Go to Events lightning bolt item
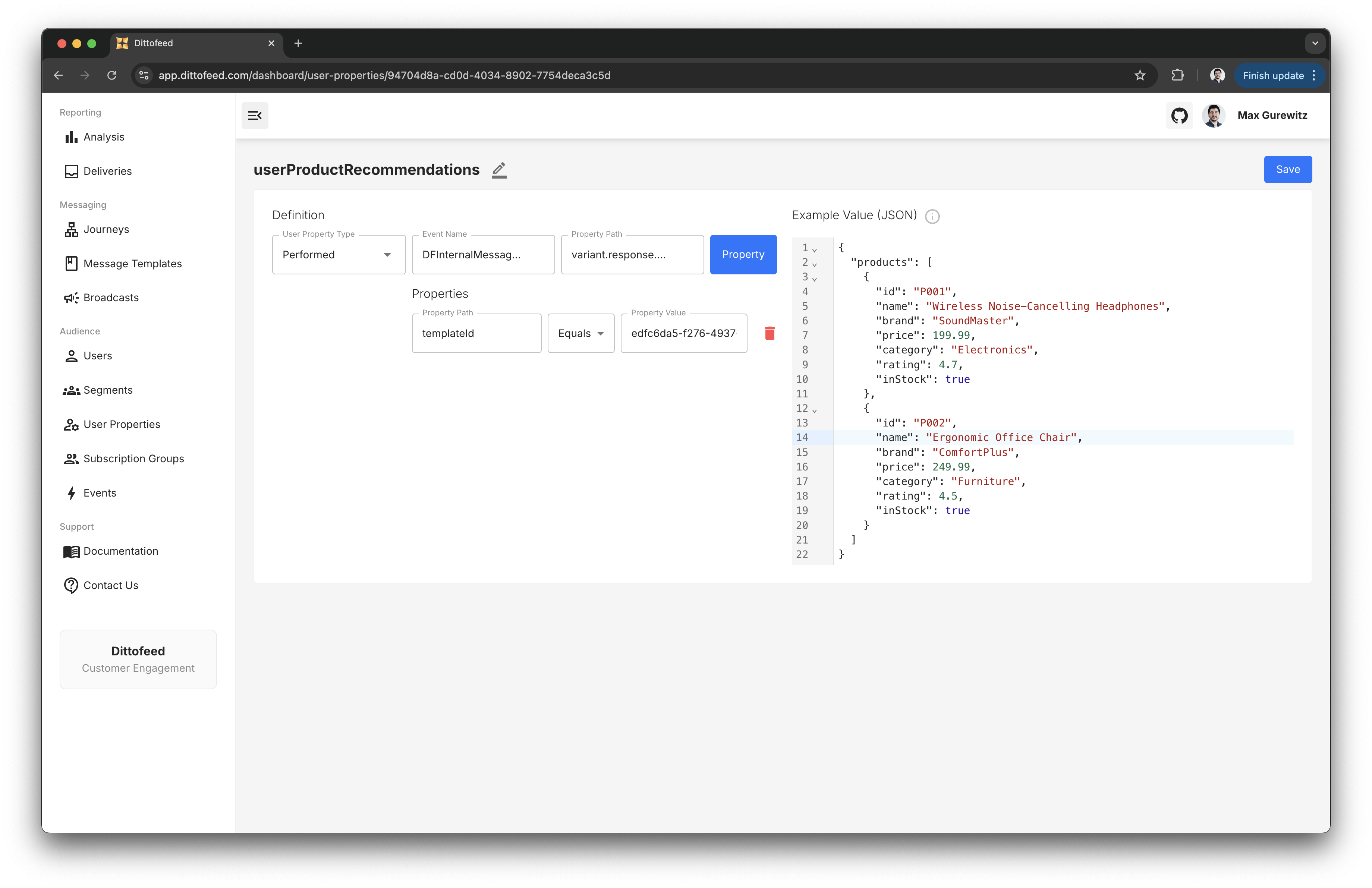The height and width of the screenshot is (888, 1372). click(x=99, y=493)
